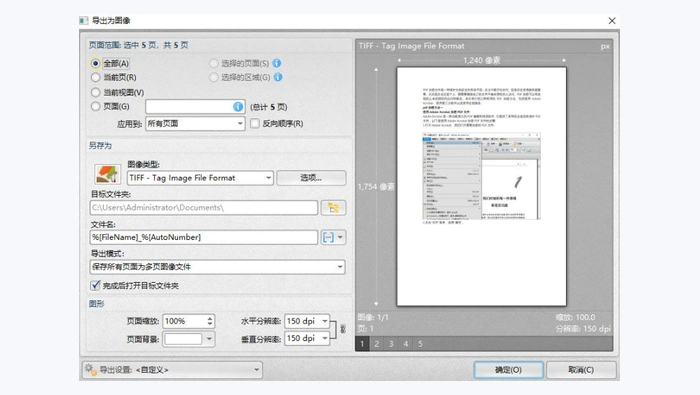This screenshot has width=700, height=395.
Task: Click the info icon beside 选择的区域(G)
Action: [278, 77]
